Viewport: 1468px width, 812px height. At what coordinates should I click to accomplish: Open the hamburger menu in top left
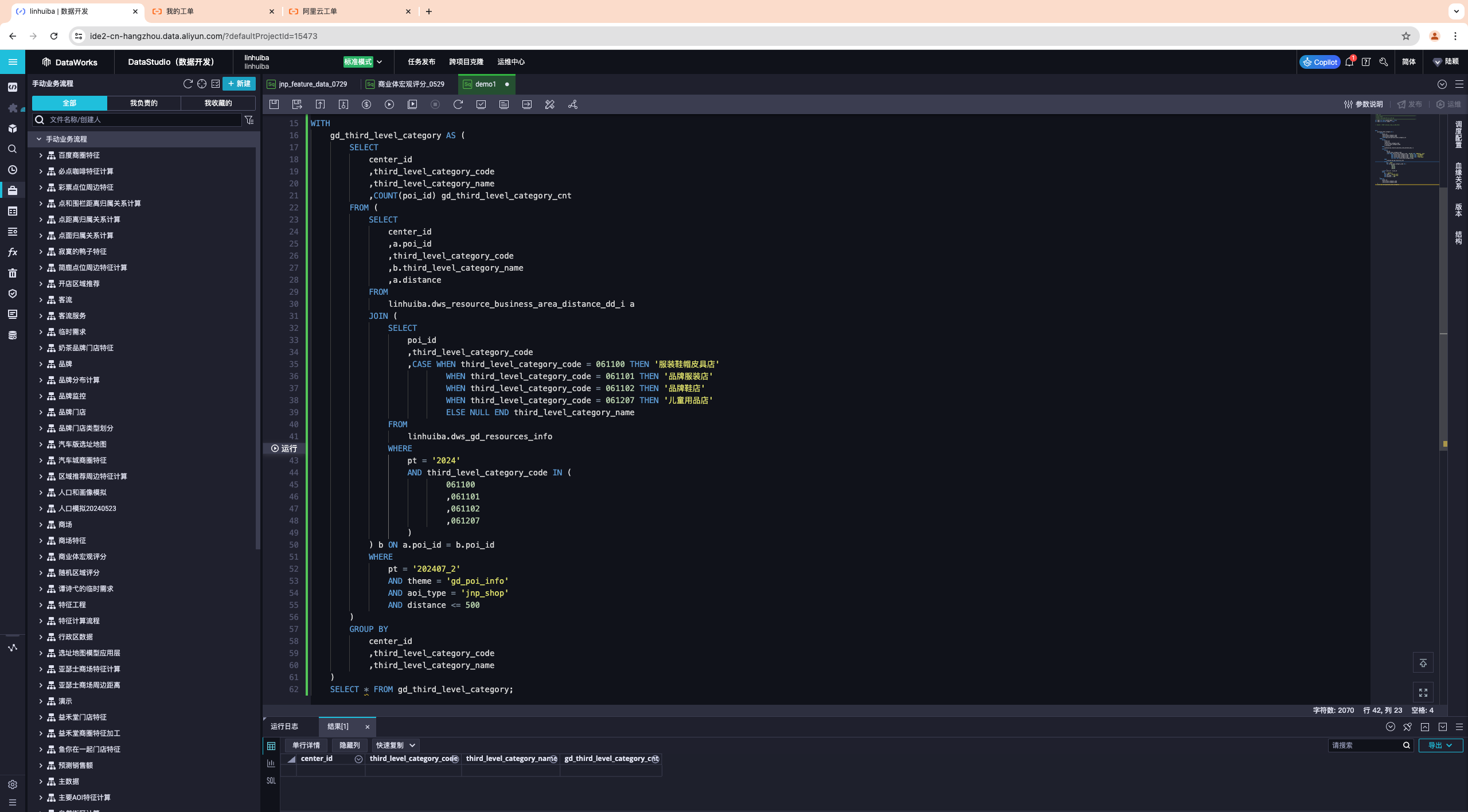13,62
